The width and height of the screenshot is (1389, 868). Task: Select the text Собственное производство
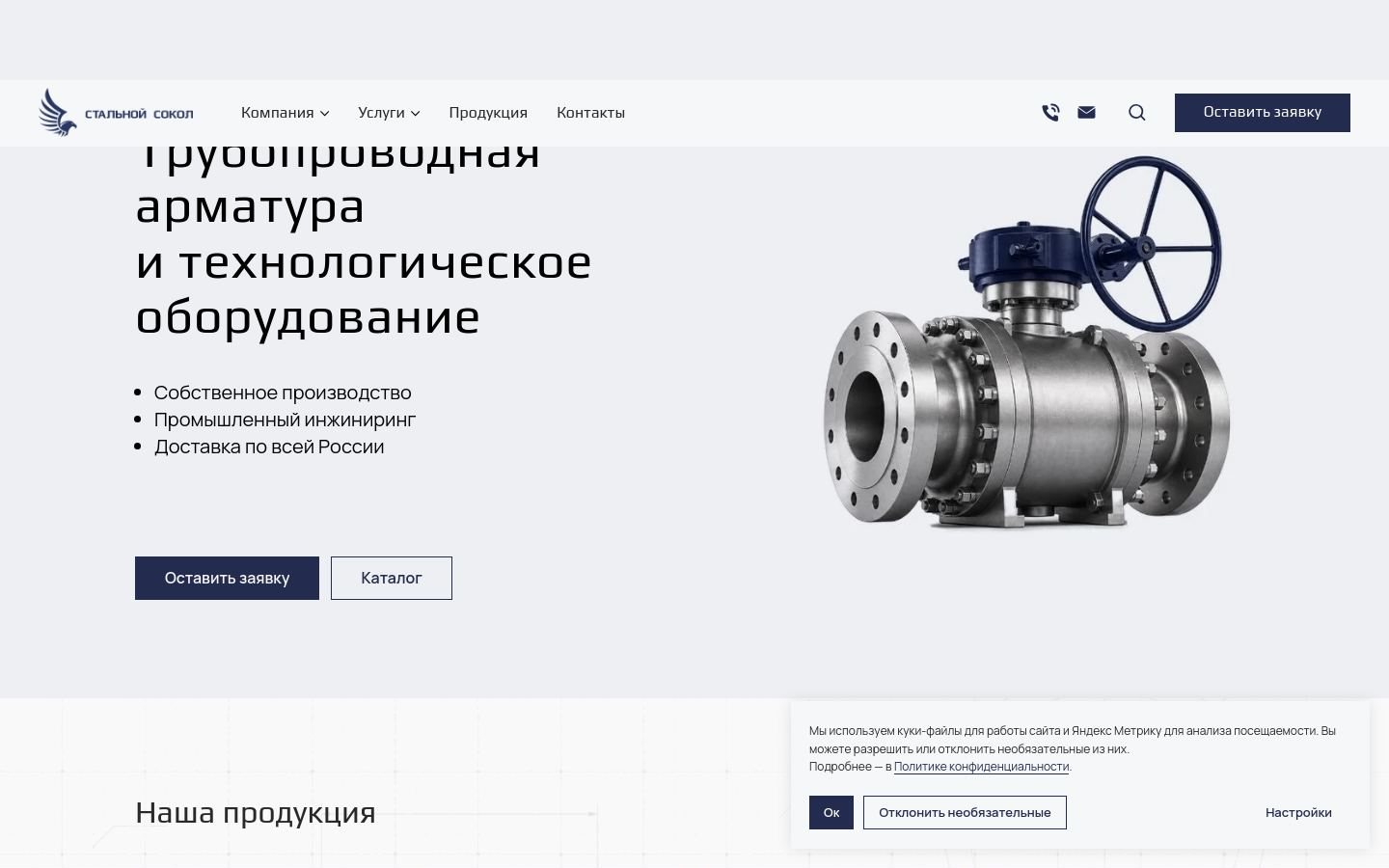pos(283,393)
